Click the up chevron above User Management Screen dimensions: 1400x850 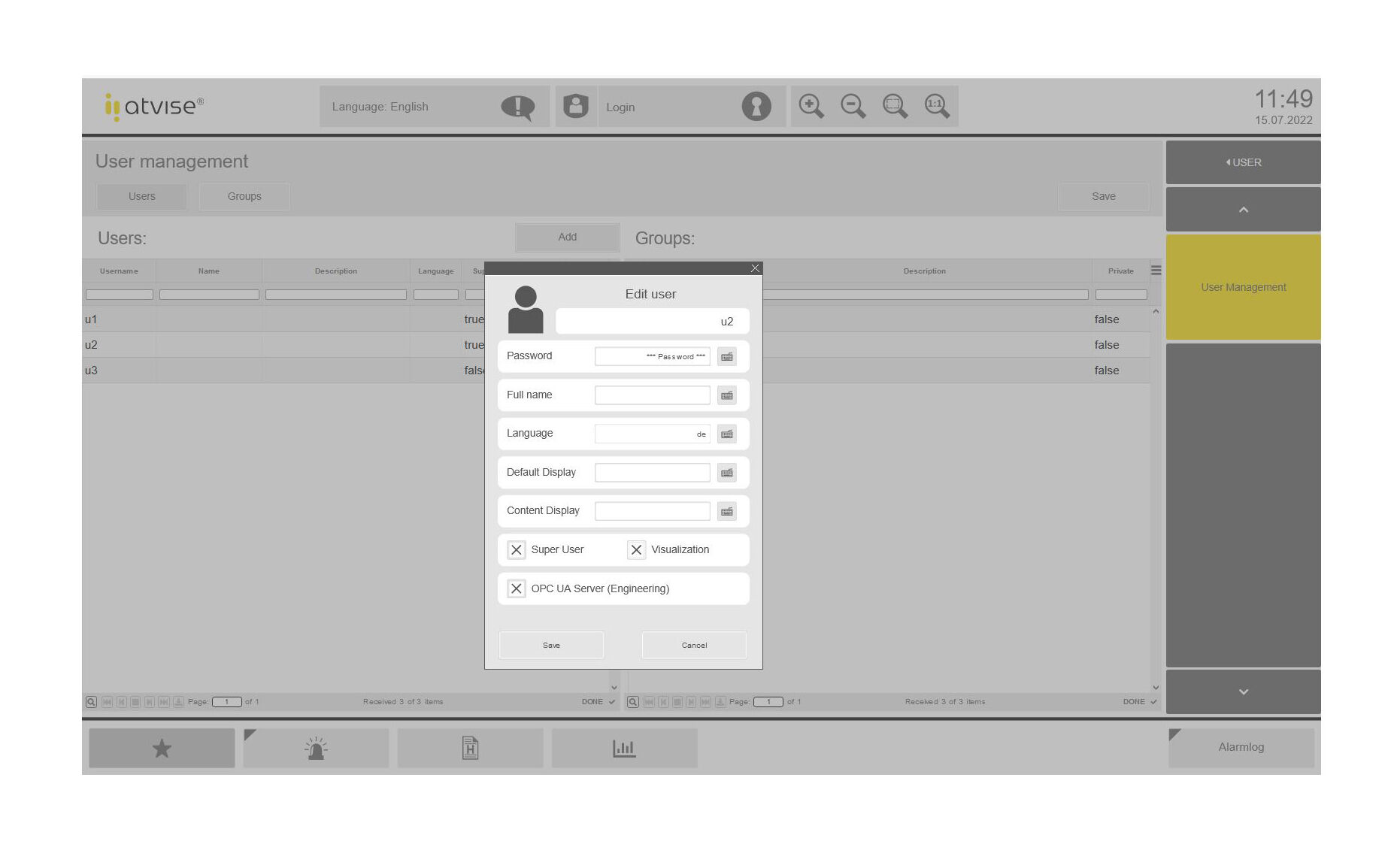coord(1243,209)
